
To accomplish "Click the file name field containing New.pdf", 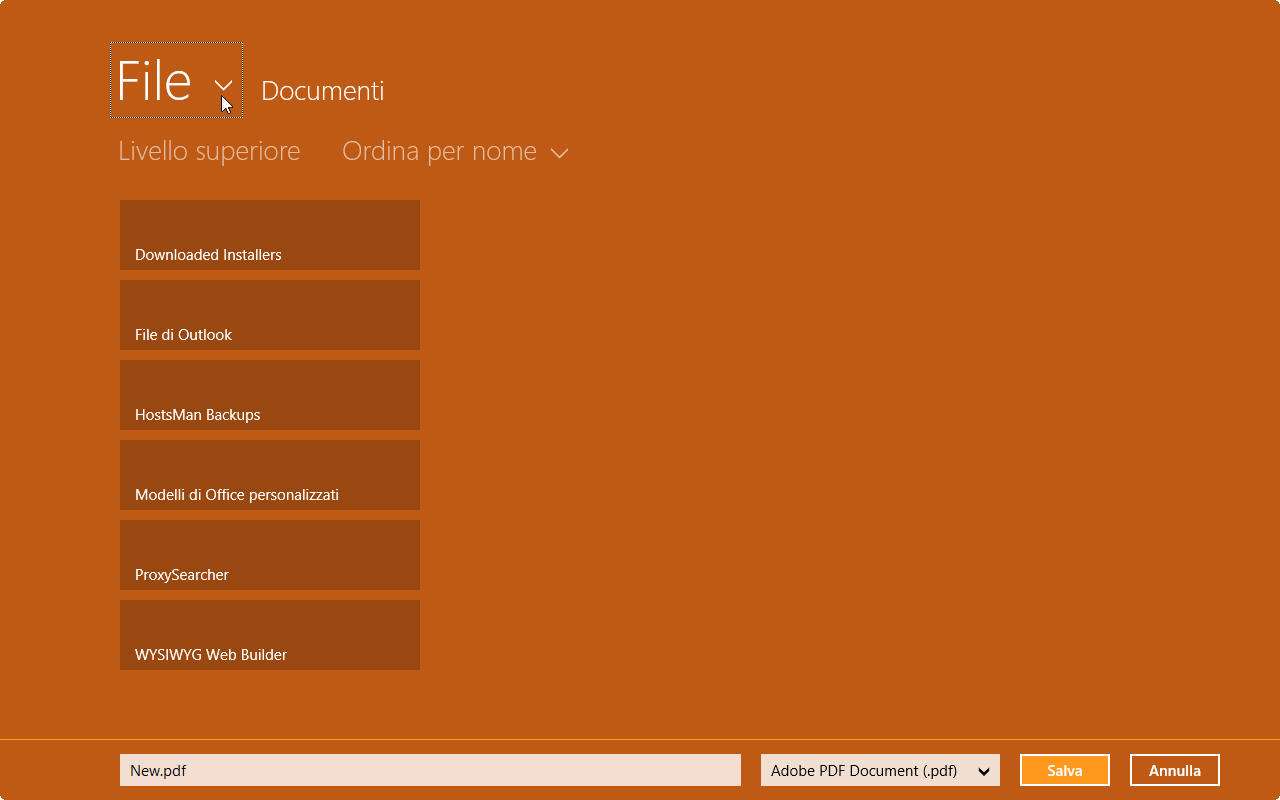I will point(430,770).
